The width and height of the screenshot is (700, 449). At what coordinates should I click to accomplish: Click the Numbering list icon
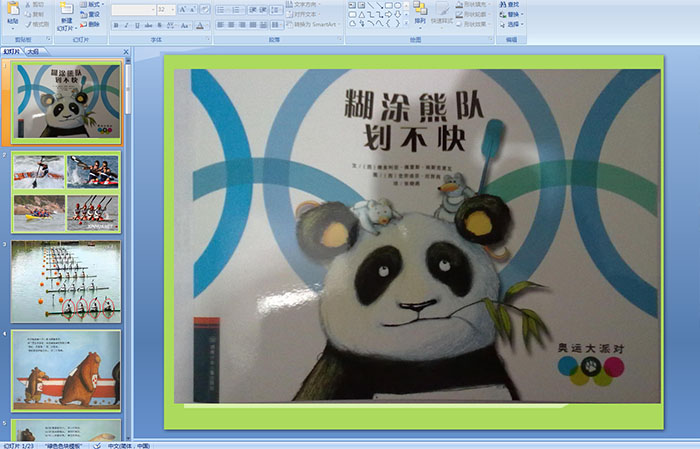coord(237,9)
